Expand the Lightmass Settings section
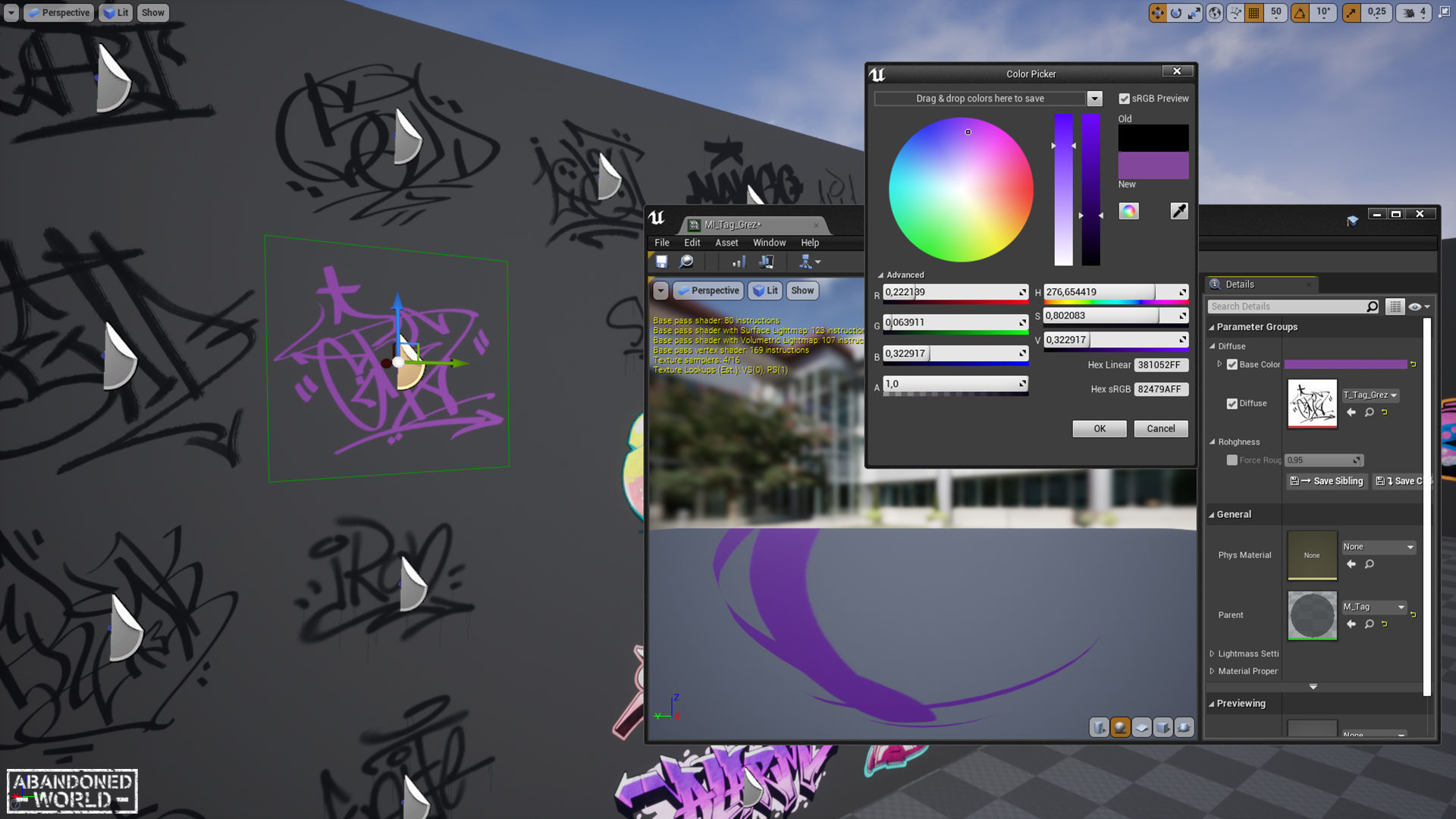The height and width of the screenshot is (819, 1456). (x=1212, y=654)
